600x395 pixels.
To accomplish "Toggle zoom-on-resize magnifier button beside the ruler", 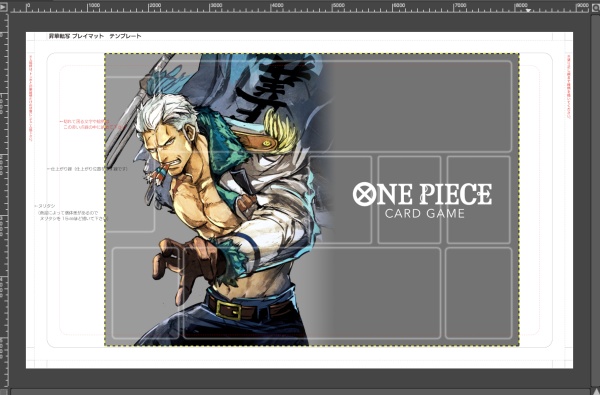I will click(x=596, y=7).
